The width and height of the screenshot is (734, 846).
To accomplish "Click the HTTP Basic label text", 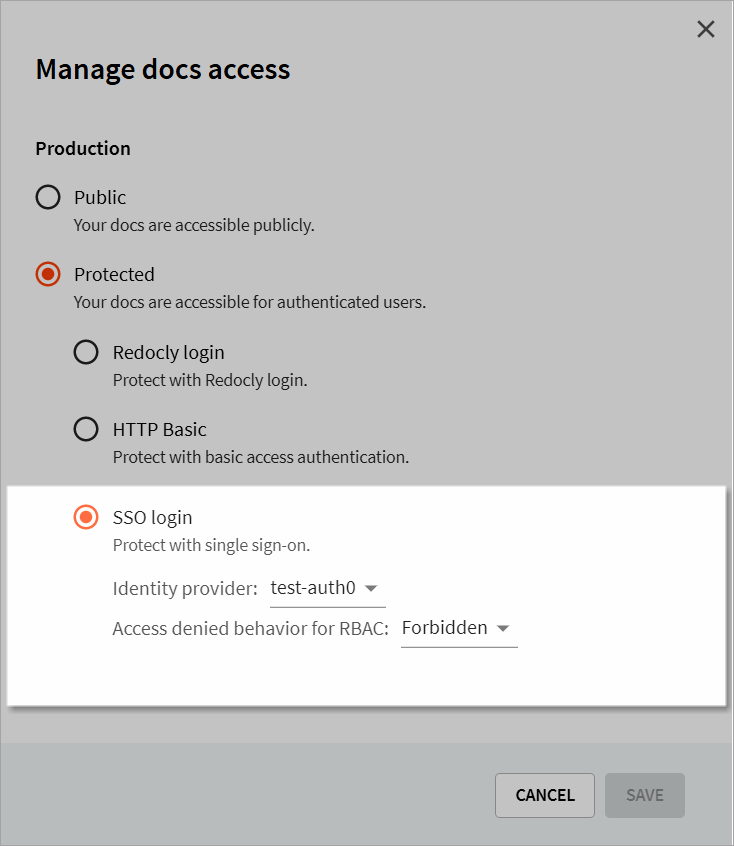I will (160, 429).
